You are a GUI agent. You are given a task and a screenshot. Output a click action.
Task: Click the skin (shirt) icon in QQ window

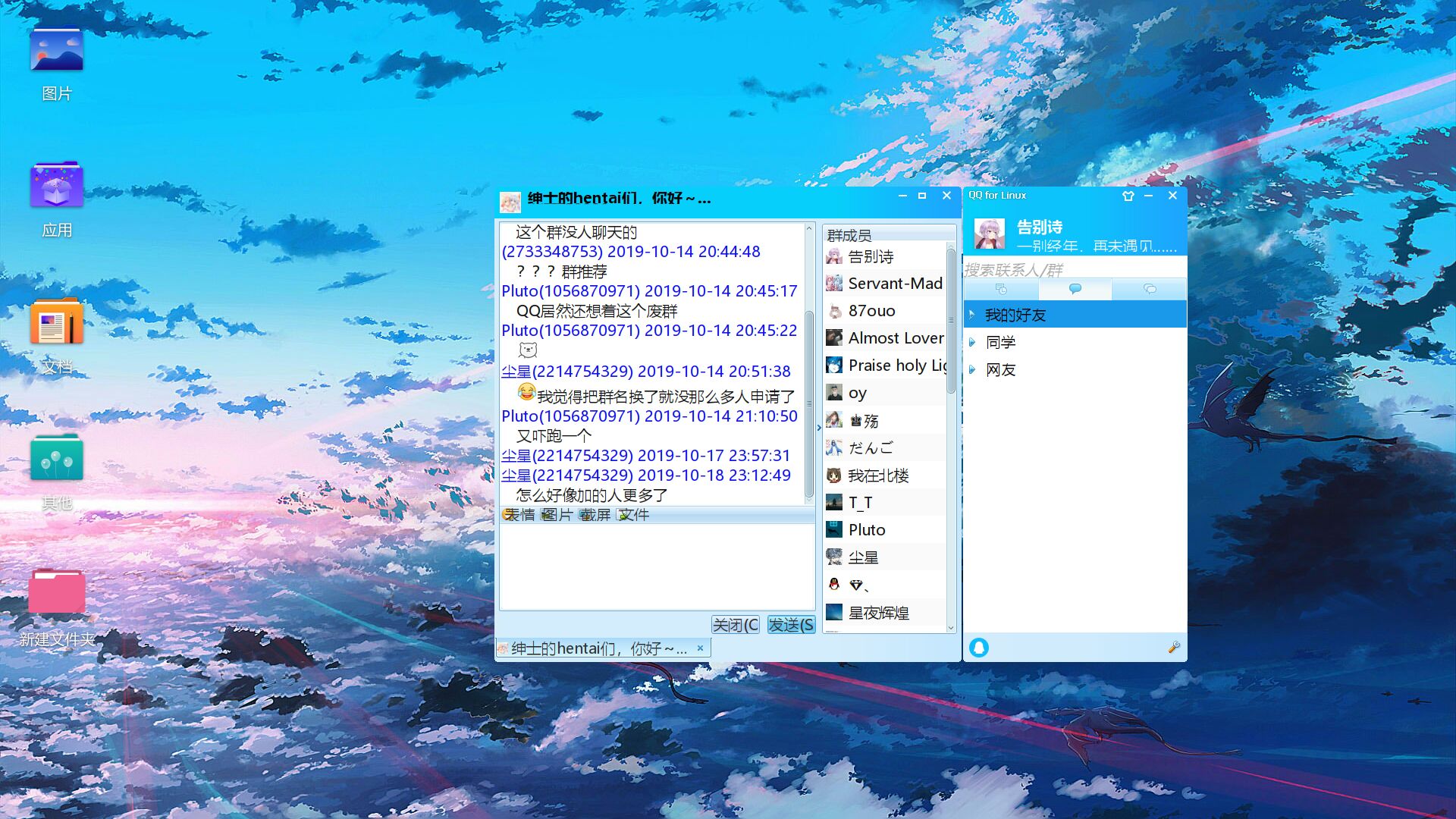point(1128,196)
